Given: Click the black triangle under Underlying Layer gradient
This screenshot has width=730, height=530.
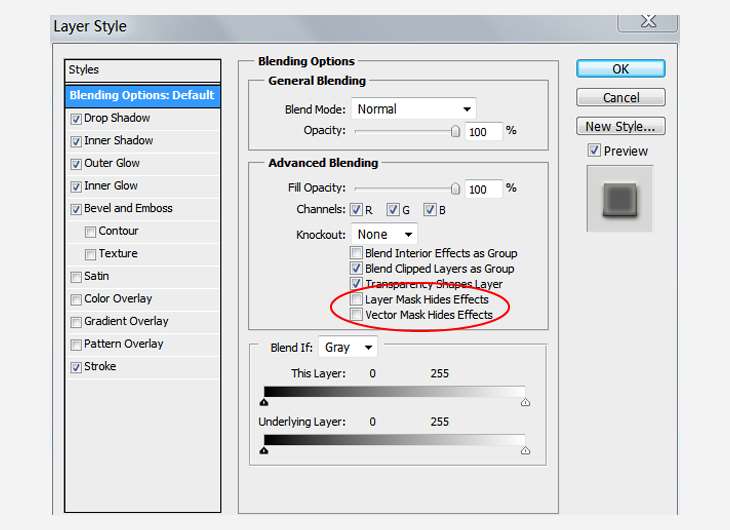Looking at the screenshot, I should coord(264,450).
